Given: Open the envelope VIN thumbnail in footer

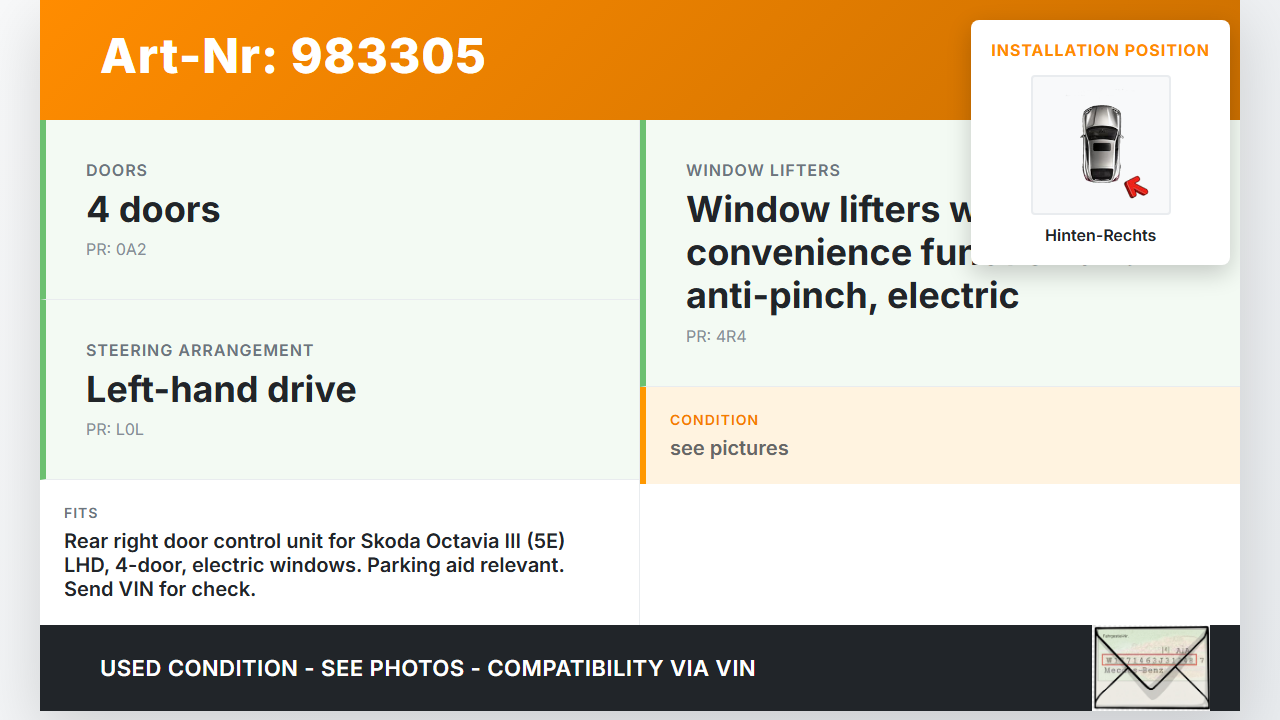Looking at the screenshot, I should (x=1151, y=668).
